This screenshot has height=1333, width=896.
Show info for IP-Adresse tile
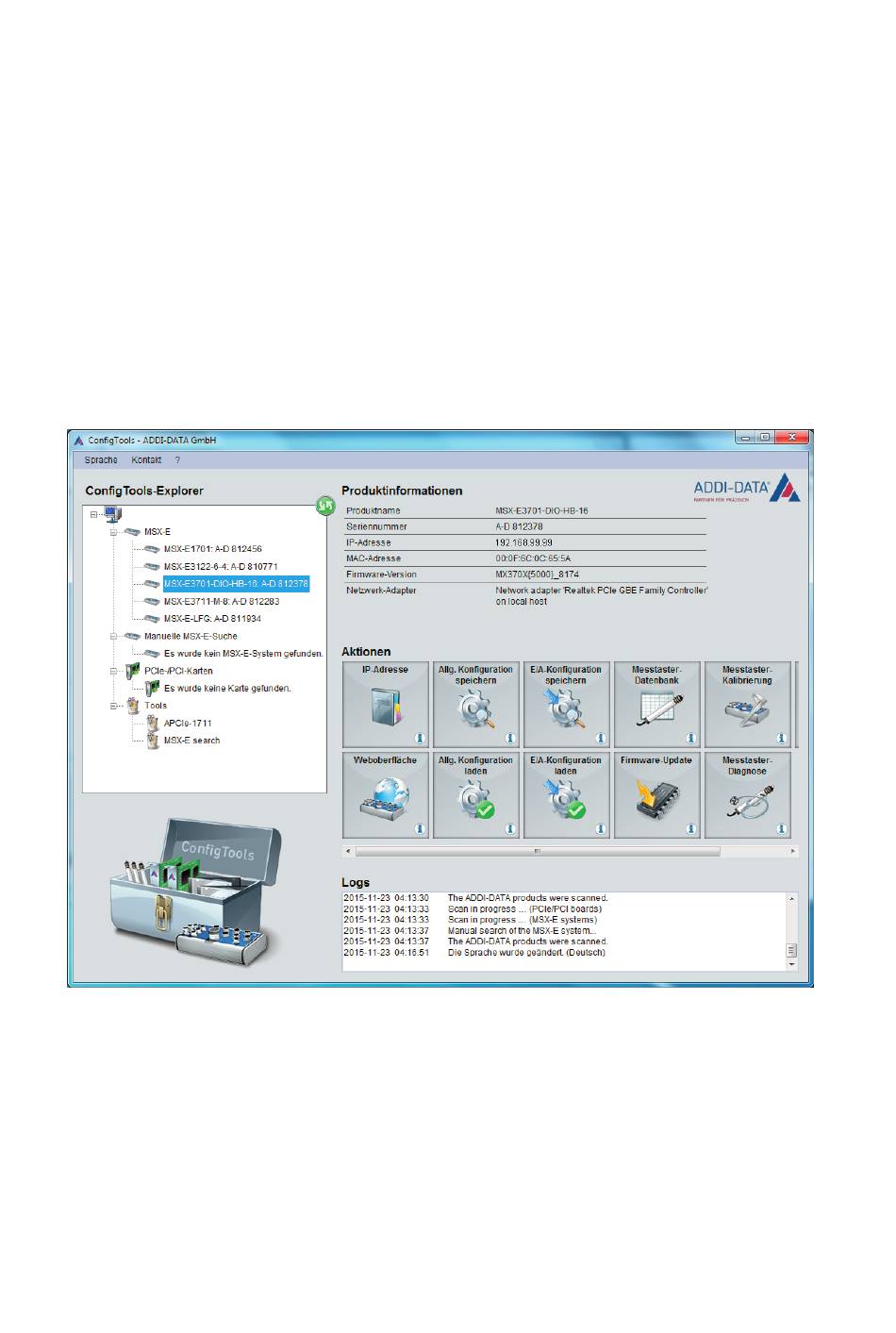420,739
